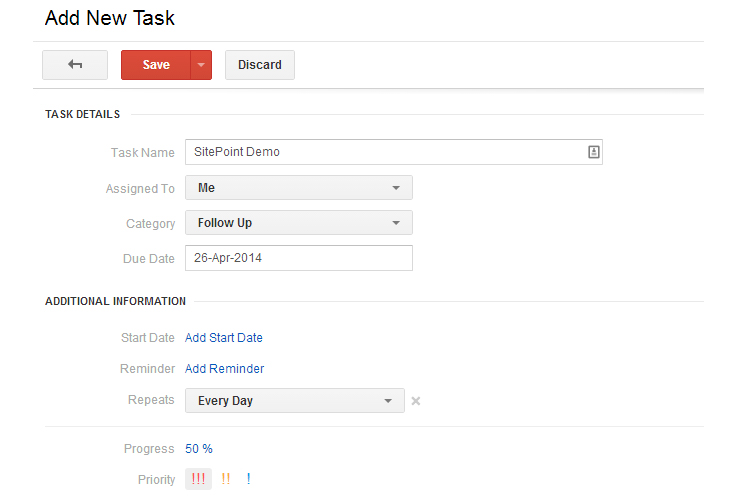Remove the repeat setting with the X icon

[416, 401]
